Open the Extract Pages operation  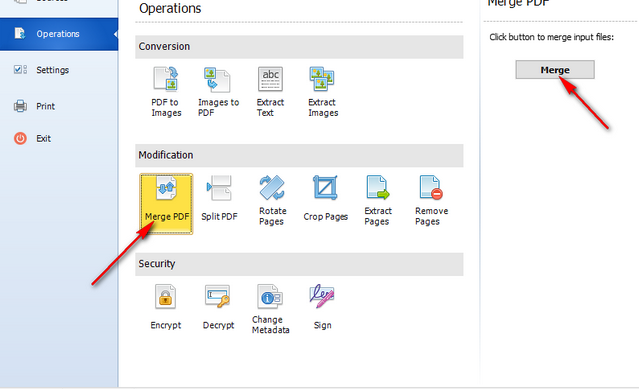click(x=378, y=200)
